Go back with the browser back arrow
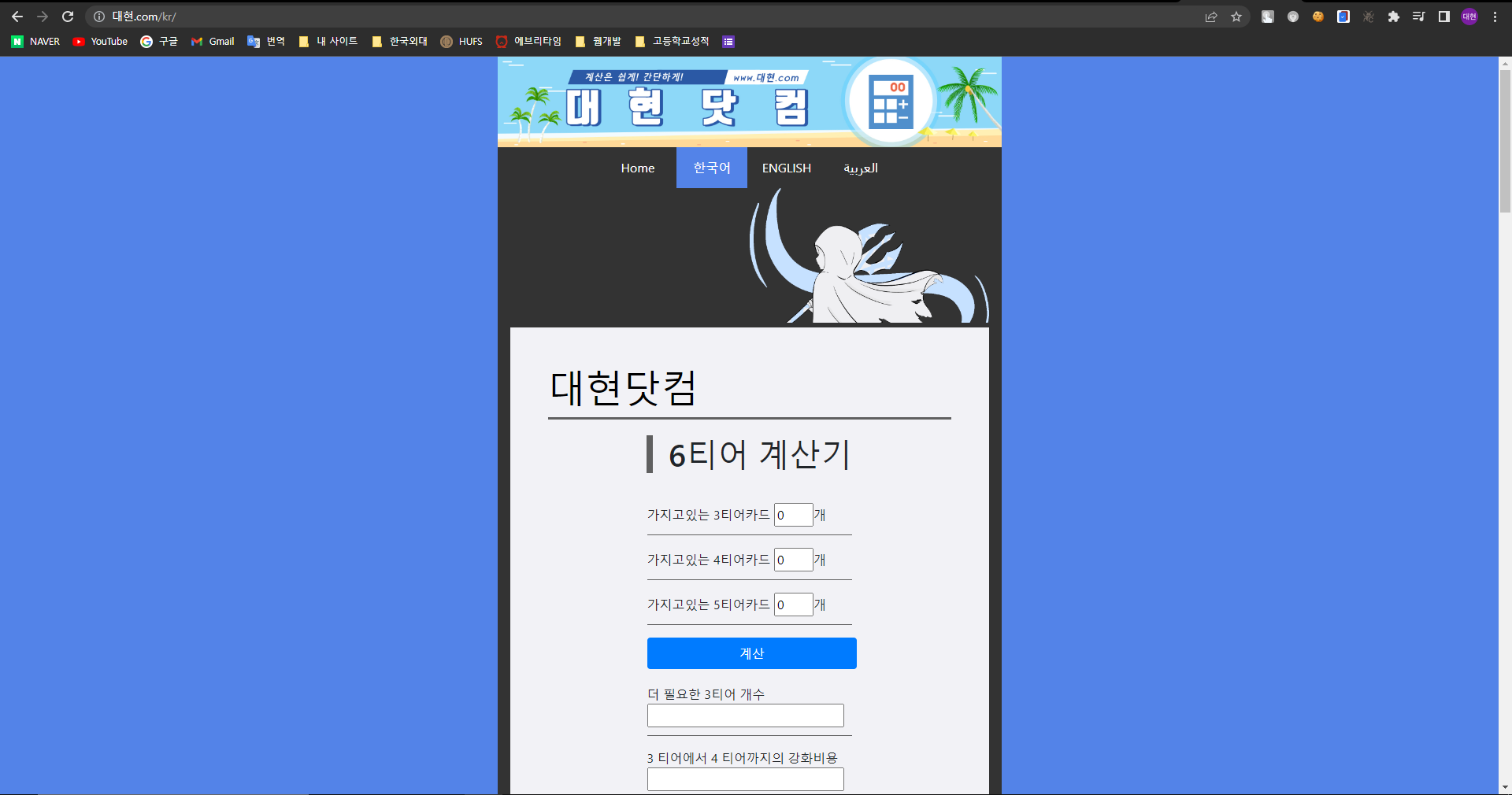This screenshot has width=1512, height=795. coord(17,16)
